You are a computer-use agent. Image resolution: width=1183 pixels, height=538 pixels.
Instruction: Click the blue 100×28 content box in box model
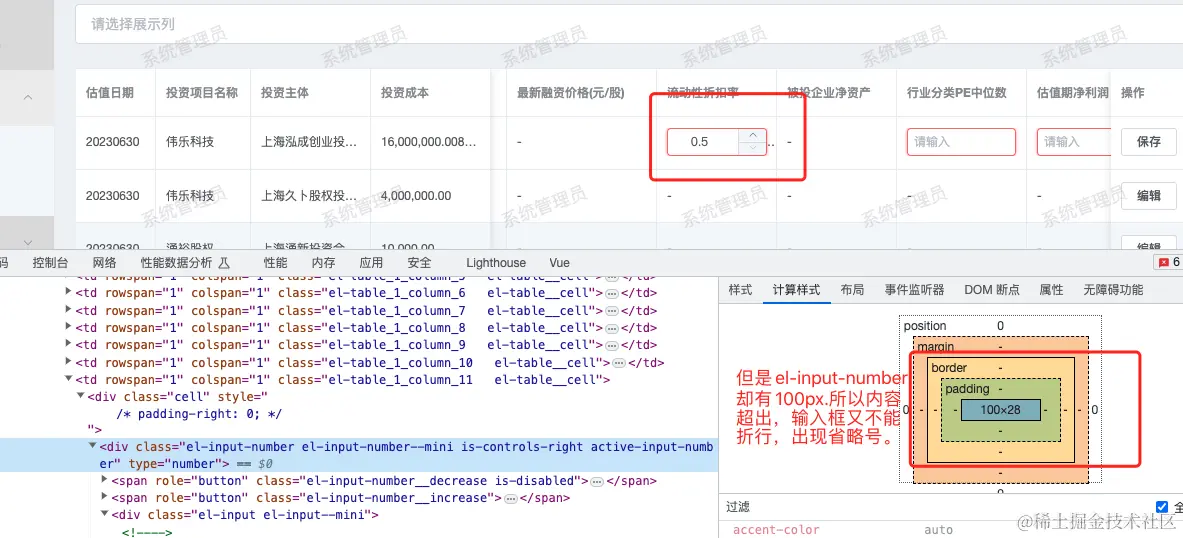(x=1000, y=410)
